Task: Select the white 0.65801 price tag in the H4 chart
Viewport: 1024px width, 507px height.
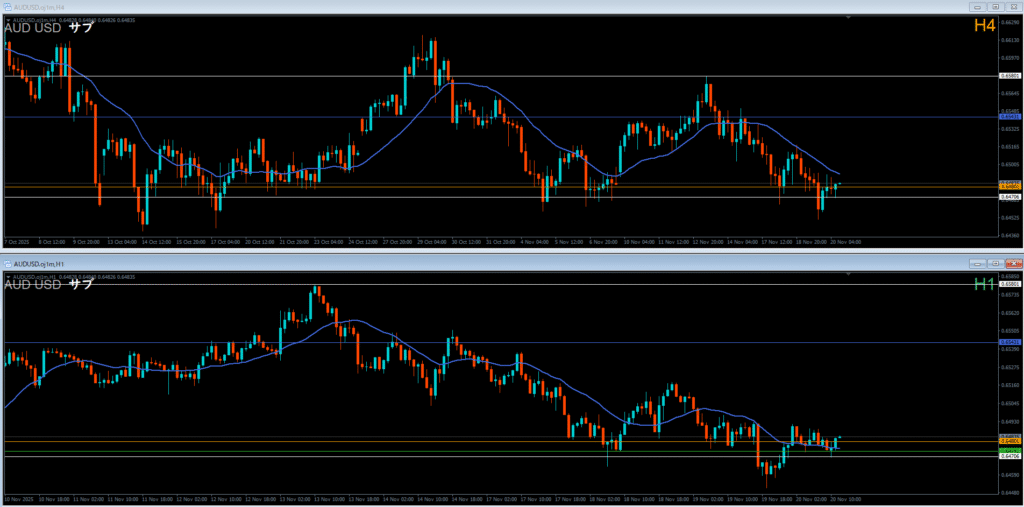Action: click(1010, 76)
